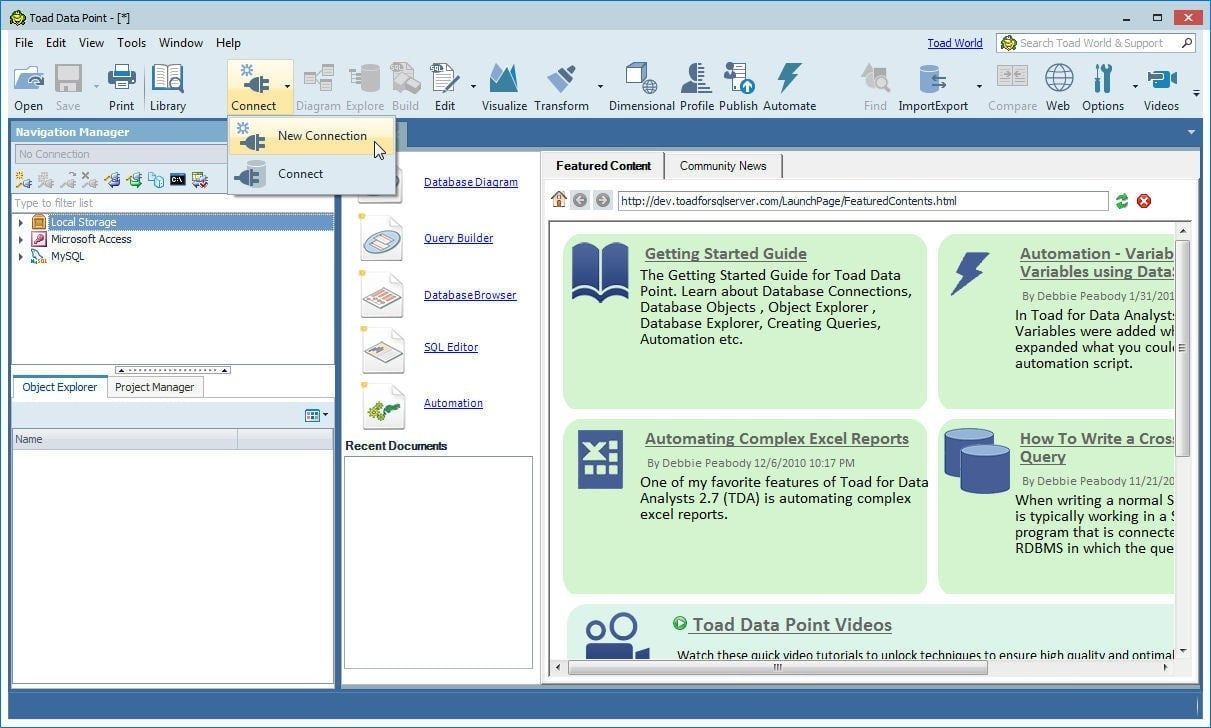Expand the Microsoft Access tree node
The width and height of the screenshot is (1211, 728).
(21, 239)
